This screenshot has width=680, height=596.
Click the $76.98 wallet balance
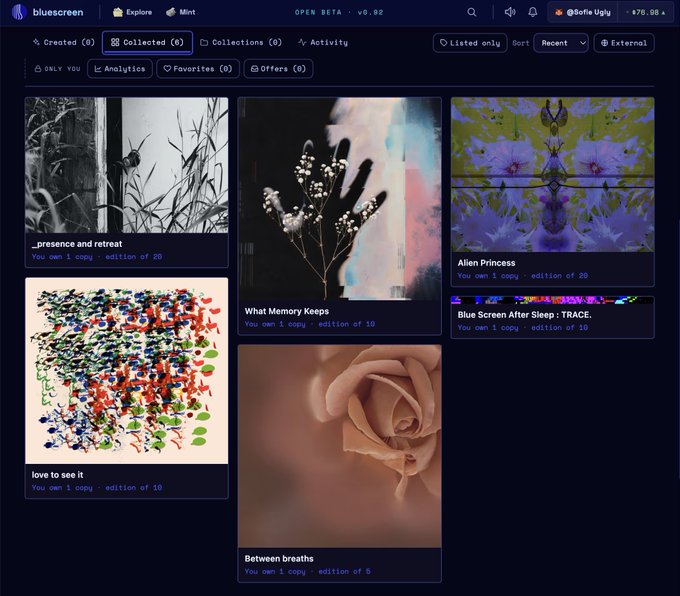[x=646, y=12]
